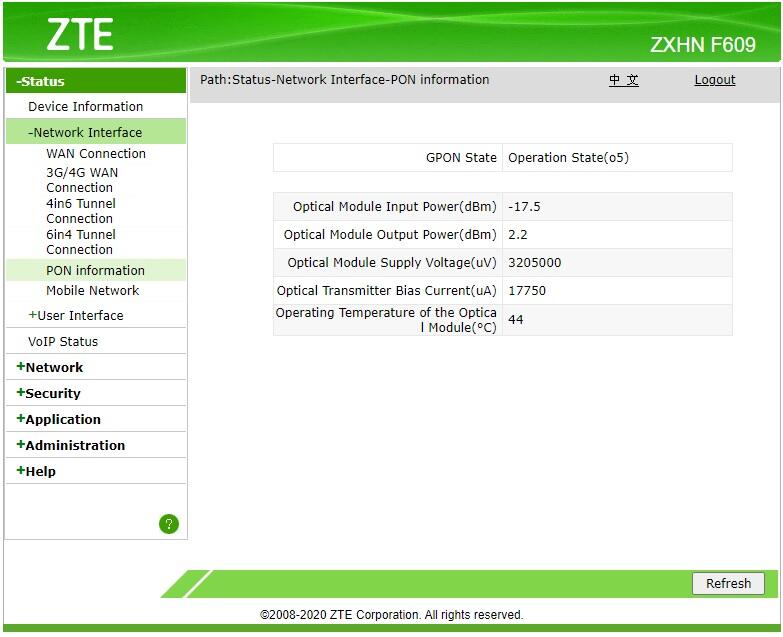Click the ZTE logo in header
This screenshot has width=783, height=637.
pyautogui.click(x=80, y=35)
